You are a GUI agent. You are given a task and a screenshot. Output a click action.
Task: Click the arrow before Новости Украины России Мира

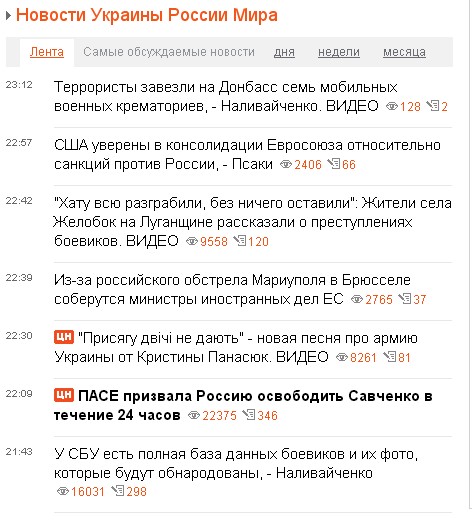coord(9,15)
